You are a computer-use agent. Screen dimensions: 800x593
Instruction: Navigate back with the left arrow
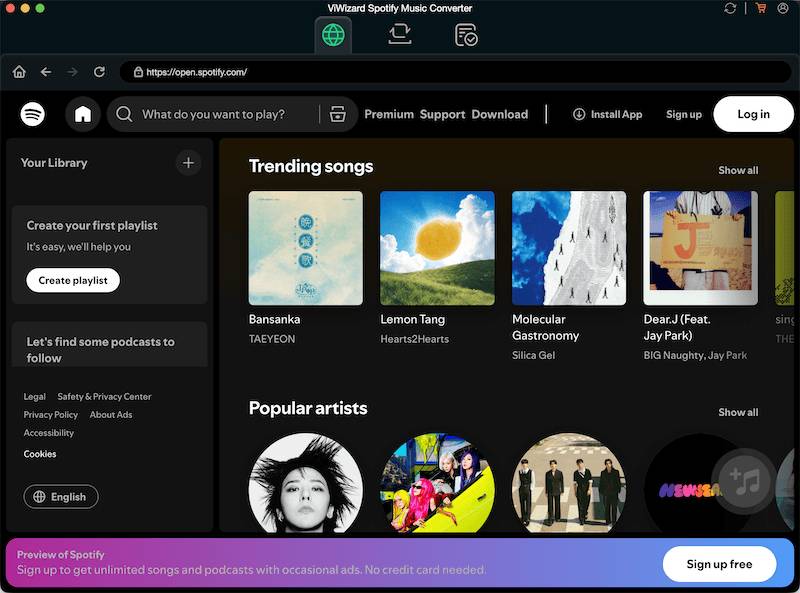(x=46, y=72)
